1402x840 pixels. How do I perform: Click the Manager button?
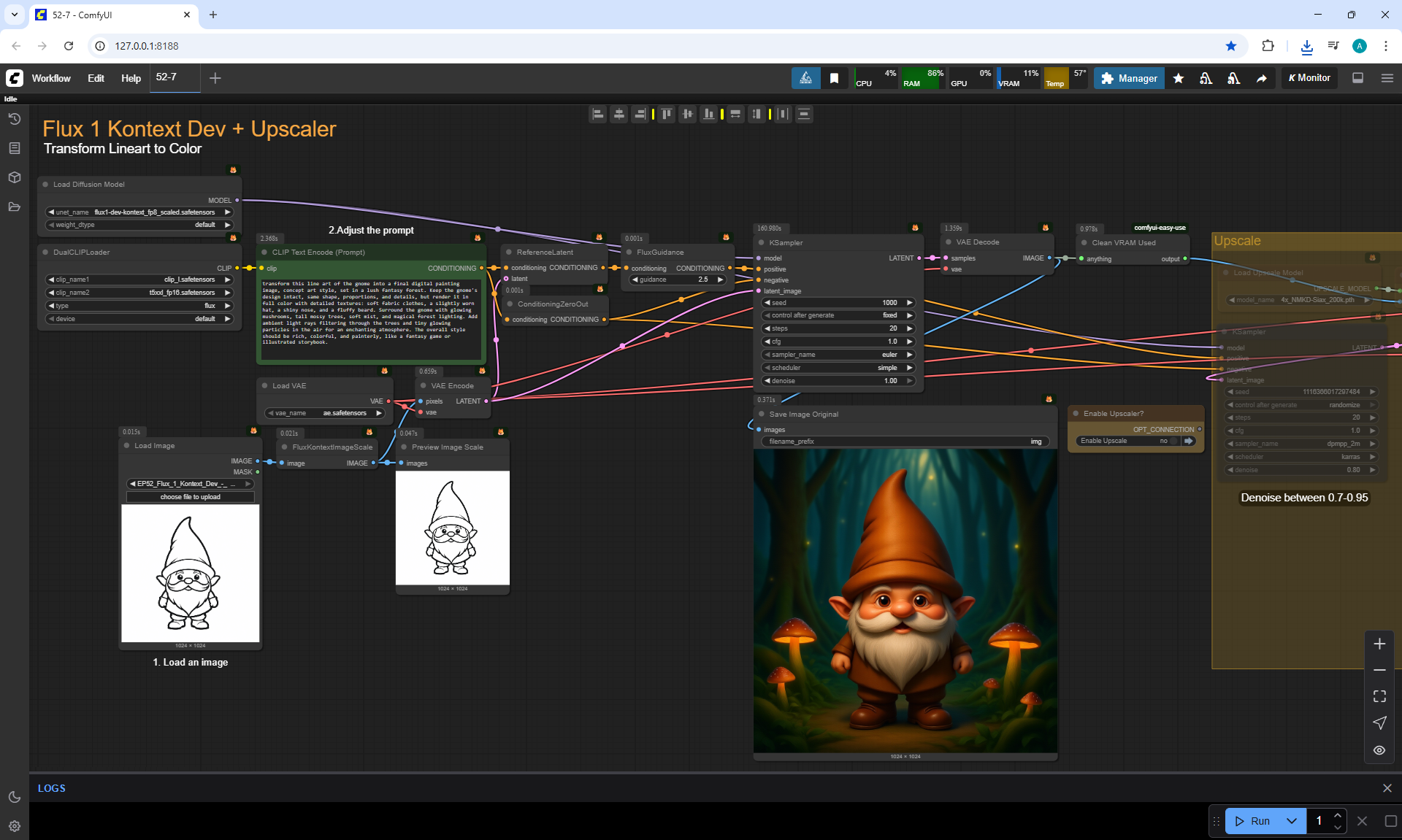pyautogui.click(x=1129, y=78)
